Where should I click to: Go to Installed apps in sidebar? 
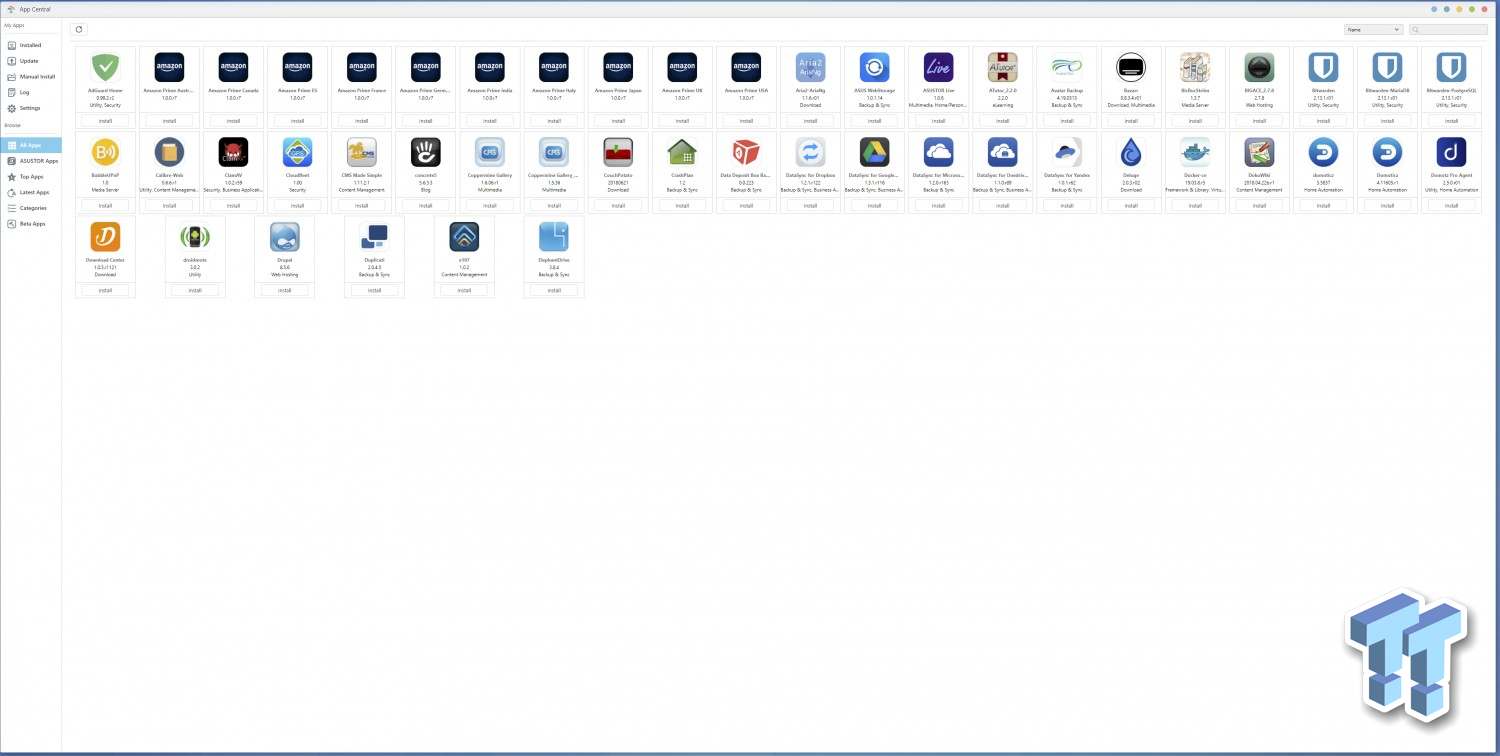point(31,45)
